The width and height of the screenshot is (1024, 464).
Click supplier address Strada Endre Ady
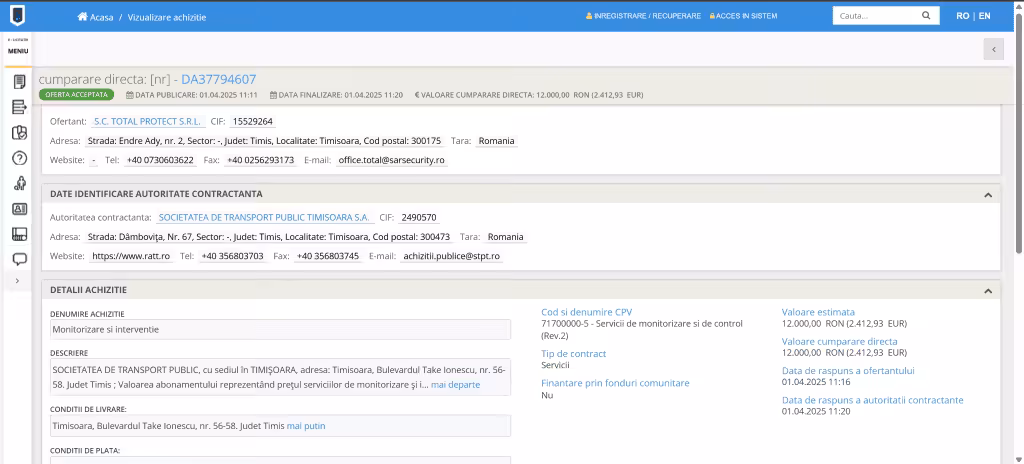coord(264,141)
